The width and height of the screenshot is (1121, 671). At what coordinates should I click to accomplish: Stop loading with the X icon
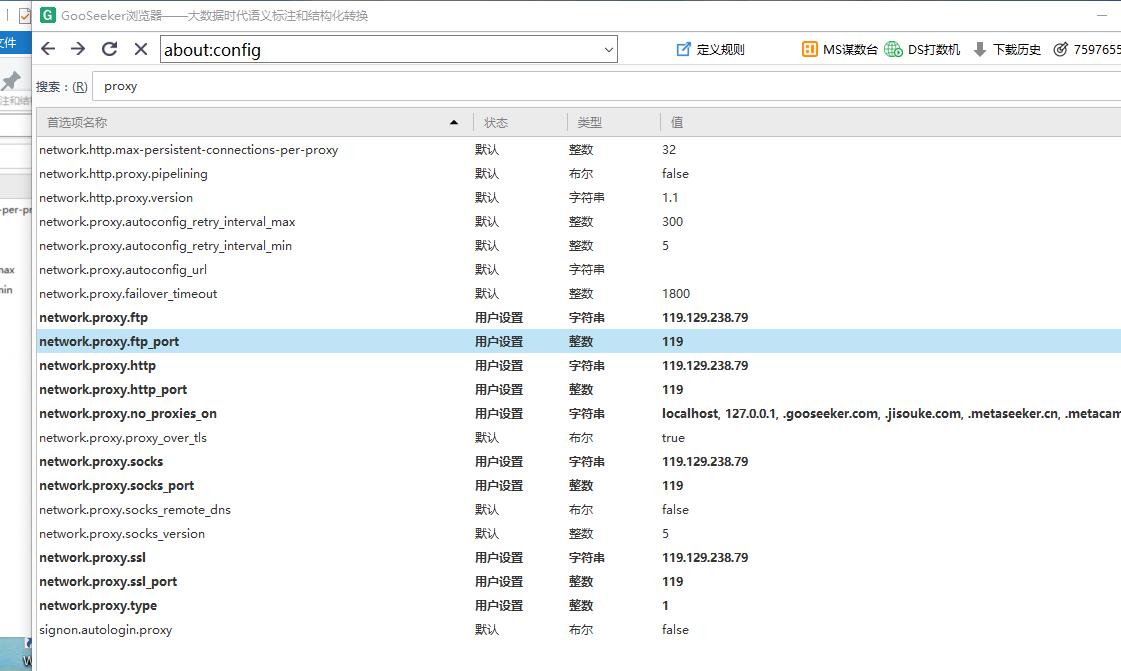(x=141, y=49)
